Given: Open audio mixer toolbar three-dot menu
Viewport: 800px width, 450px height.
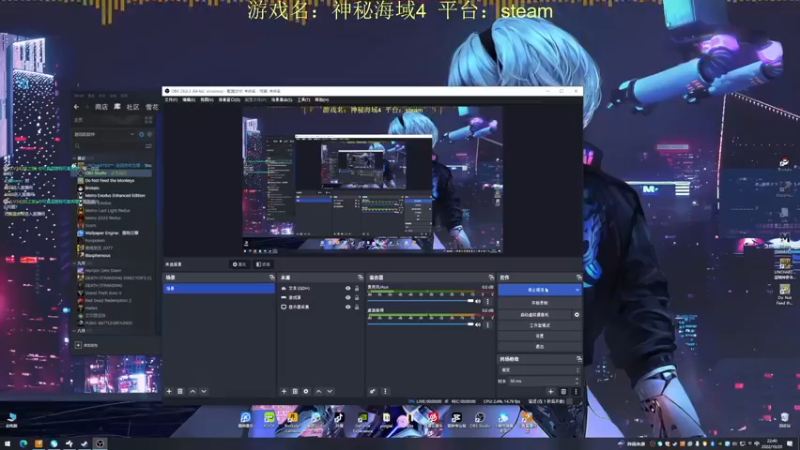Looking at the screenshot, I should tap(385, 391).
